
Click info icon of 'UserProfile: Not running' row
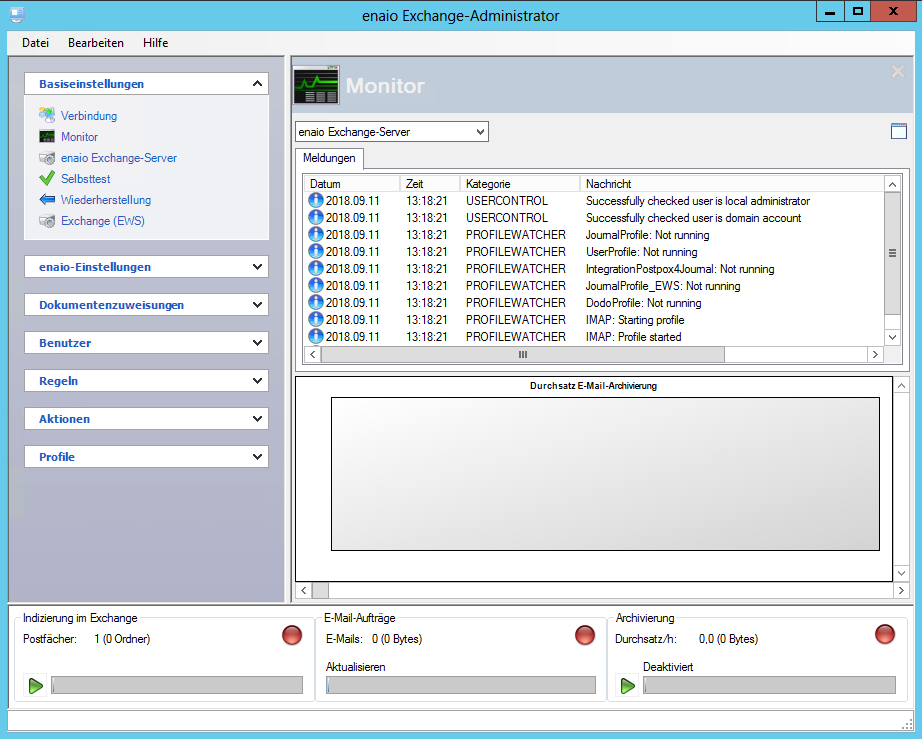[x=316, y=252]
